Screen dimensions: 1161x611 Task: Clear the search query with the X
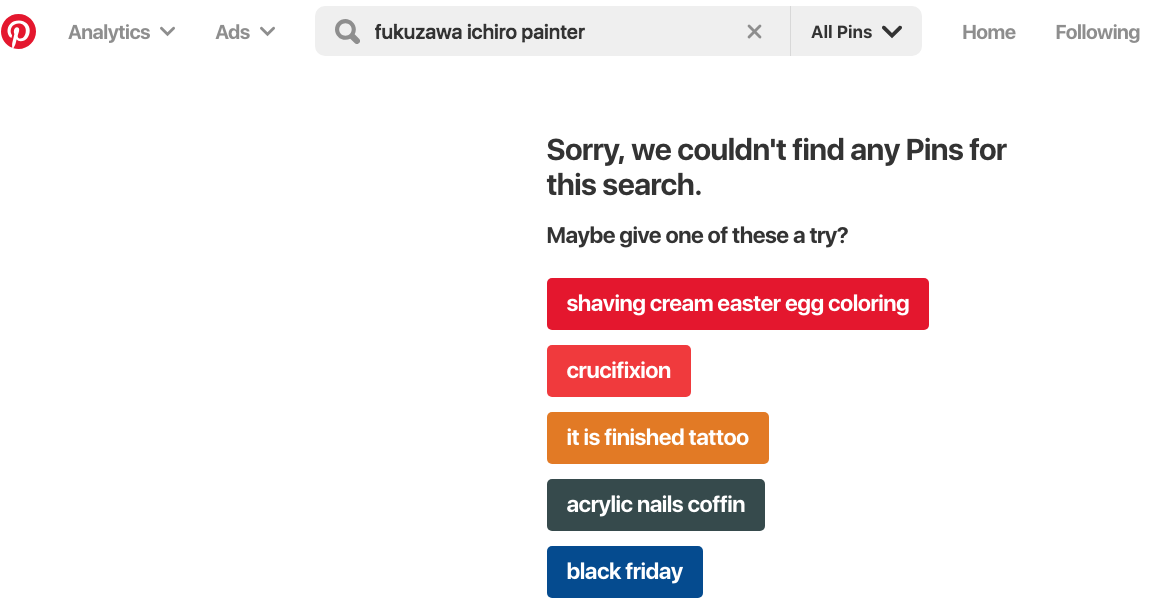click(x=754, y=32)
